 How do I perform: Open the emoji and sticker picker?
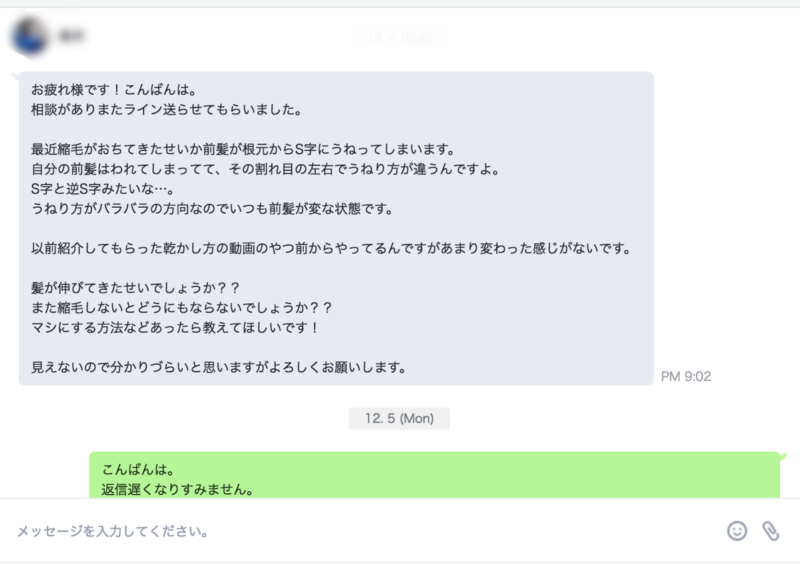[737, 531]
